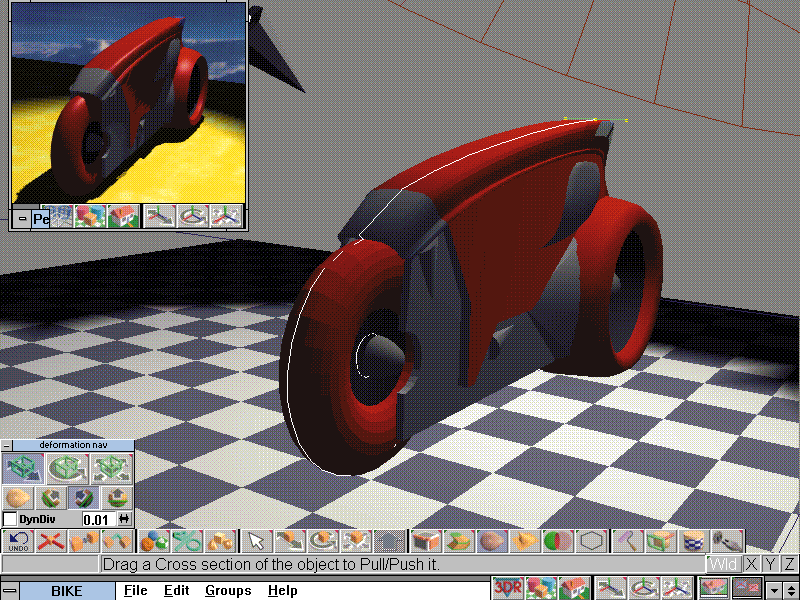This screenshot has width=800, height=600.
Task: Click the Help menu
Action: click(x=282, y=591)
